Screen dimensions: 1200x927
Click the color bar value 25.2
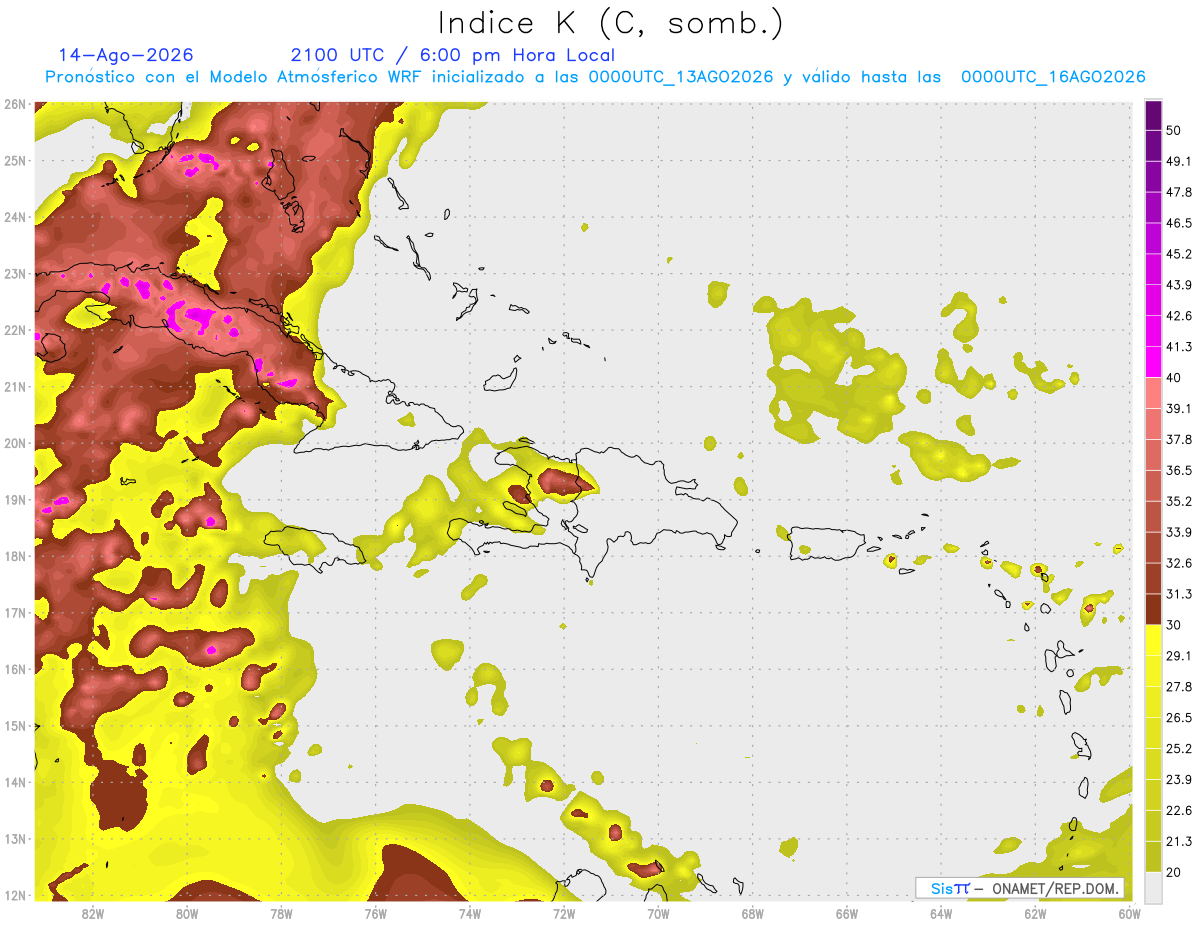[1179, 749]
